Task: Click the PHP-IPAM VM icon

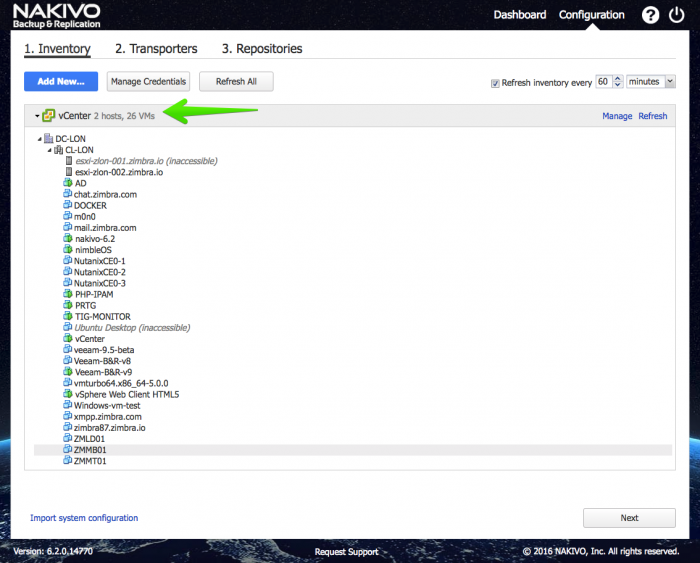Action: pos(68,294)
